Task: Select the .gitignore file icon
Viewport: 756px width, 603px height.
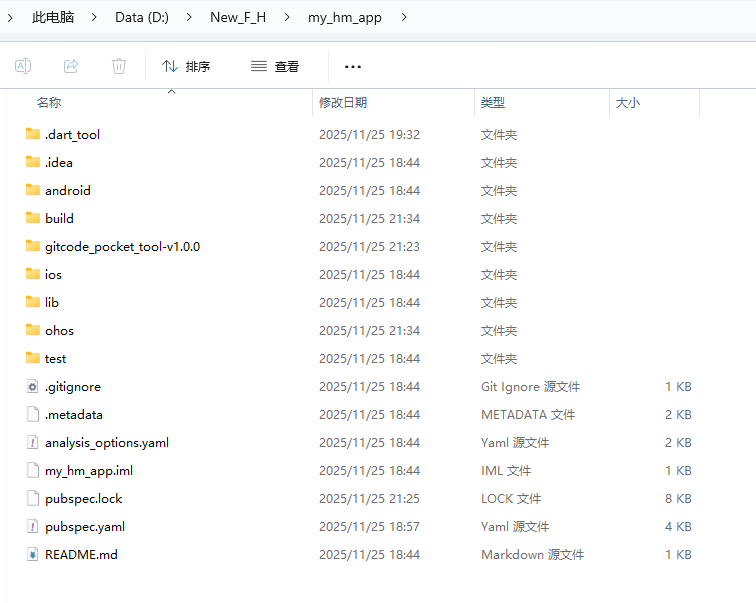Action: click(32, 386)
